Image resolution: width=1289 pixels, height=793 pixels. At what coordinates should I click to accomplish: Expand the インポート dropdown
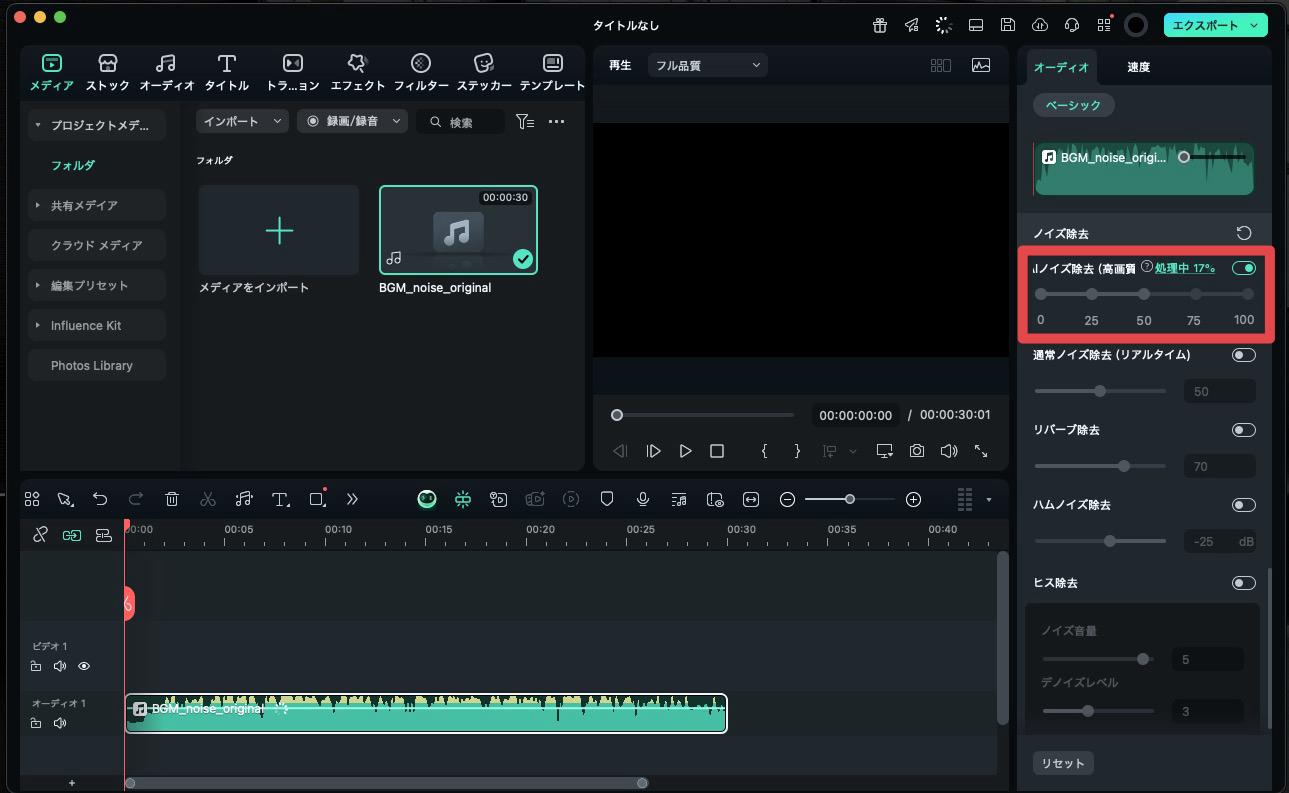coord(243,121)
